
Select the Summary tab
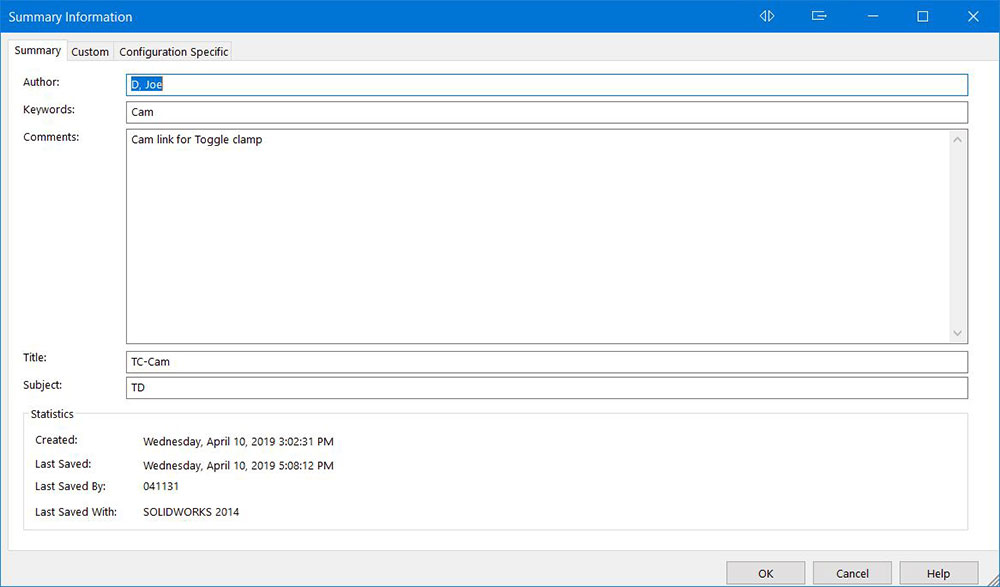click(x=37, y=51)
